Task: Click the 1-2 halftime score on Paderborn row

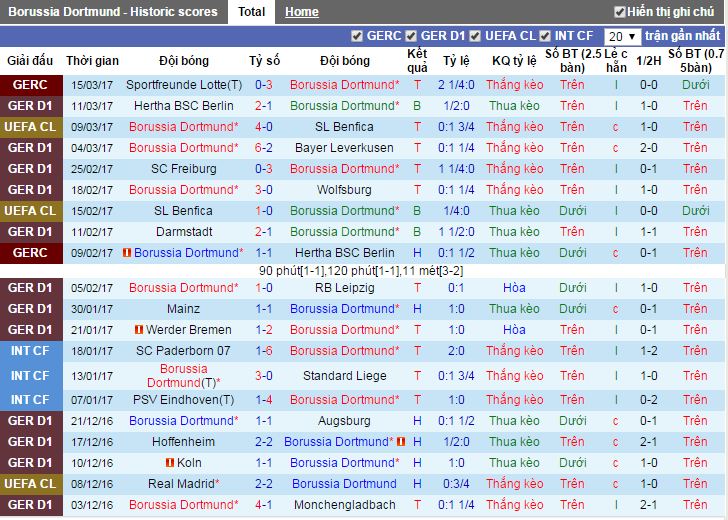Action: (649, 351)
